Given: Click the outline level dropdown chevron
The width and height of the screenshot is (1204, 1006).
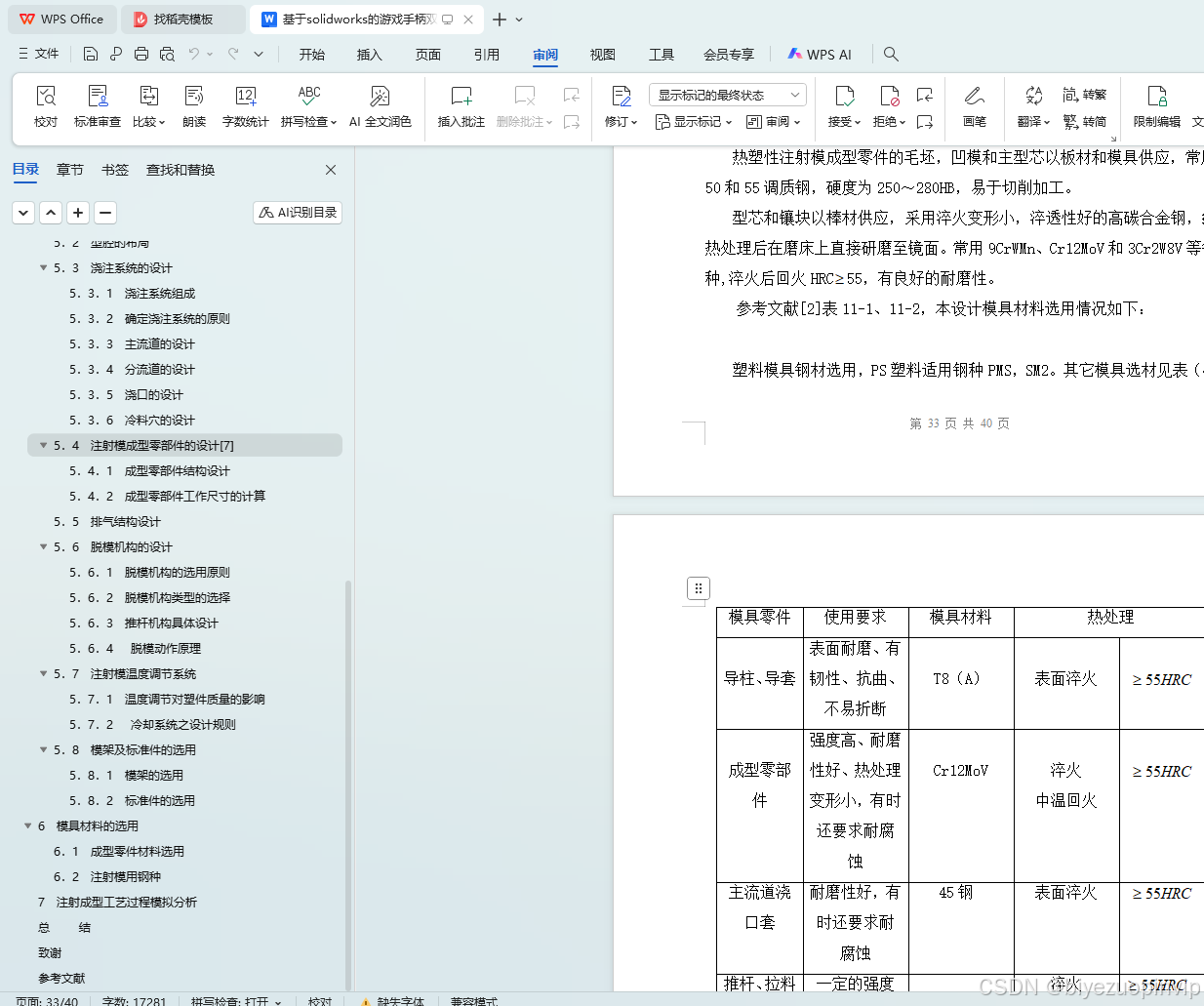Looking at the screenshot, I should (23, 212).
